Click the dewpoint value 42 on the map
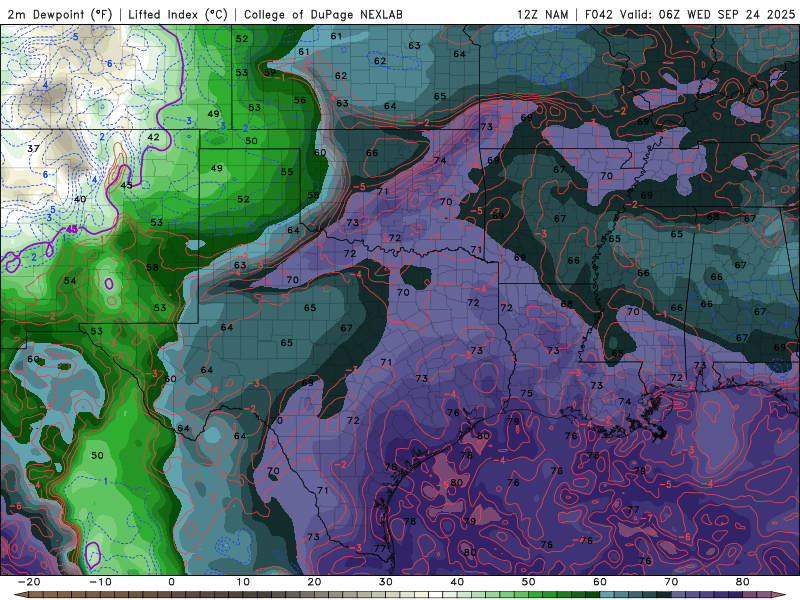This screenshot has height=600, width=800. 153,137
